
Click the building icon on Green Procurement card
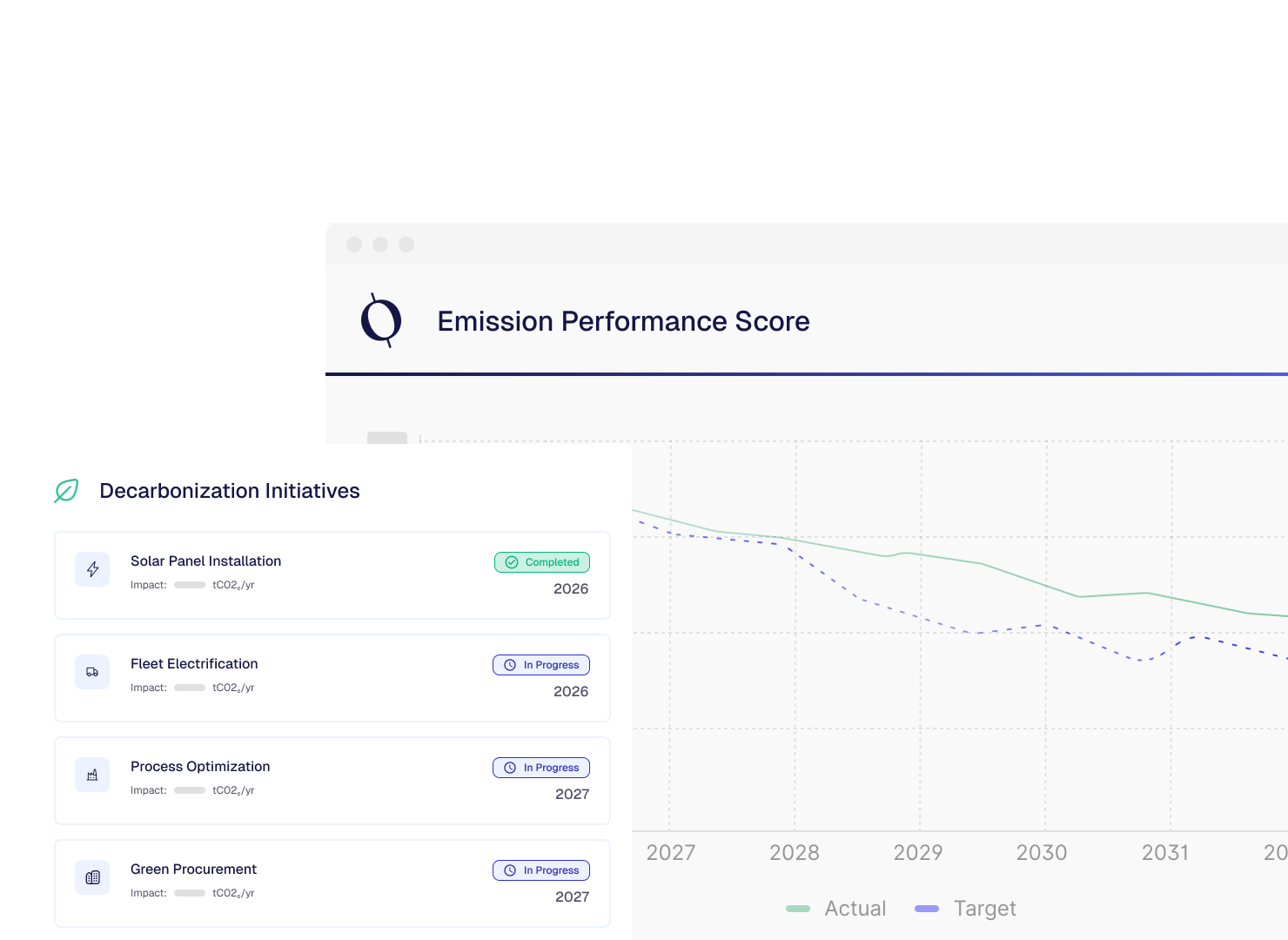coord(92,877)
